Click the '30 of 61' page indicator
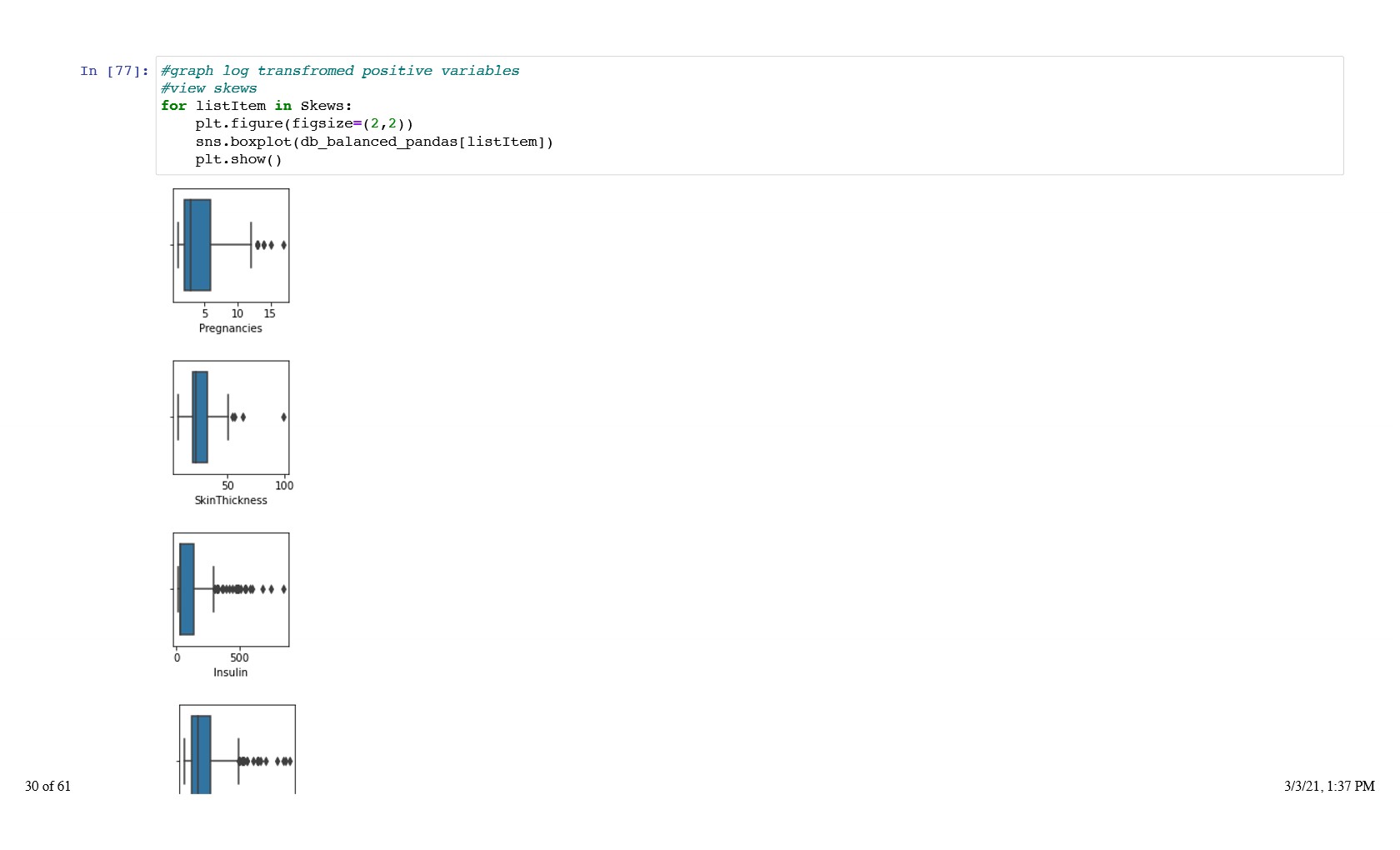1400x850 pixels. [x=48, y=786]
